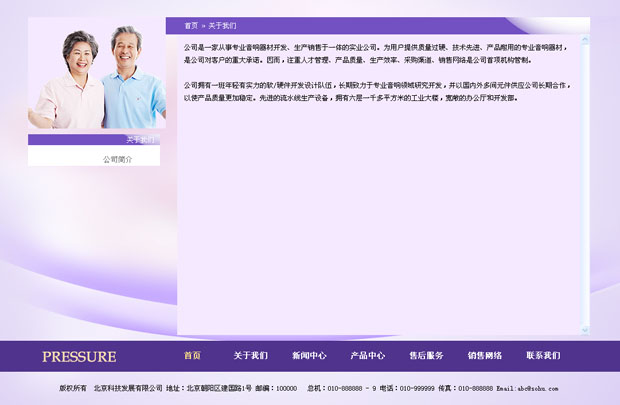Viewport: 620px width, 405px height.
Task: Click the 总机 phone number in footer
Action: 342,388
